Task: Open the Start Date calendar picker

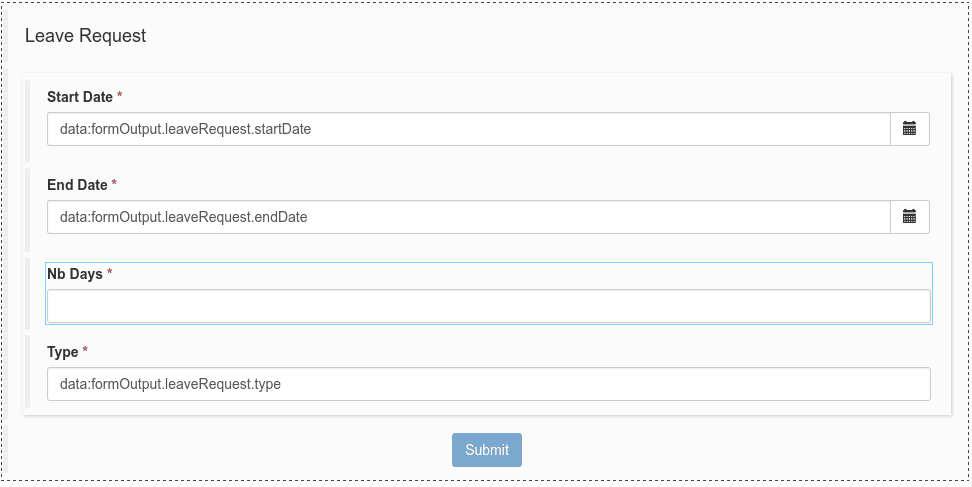Action: point(910,129)
